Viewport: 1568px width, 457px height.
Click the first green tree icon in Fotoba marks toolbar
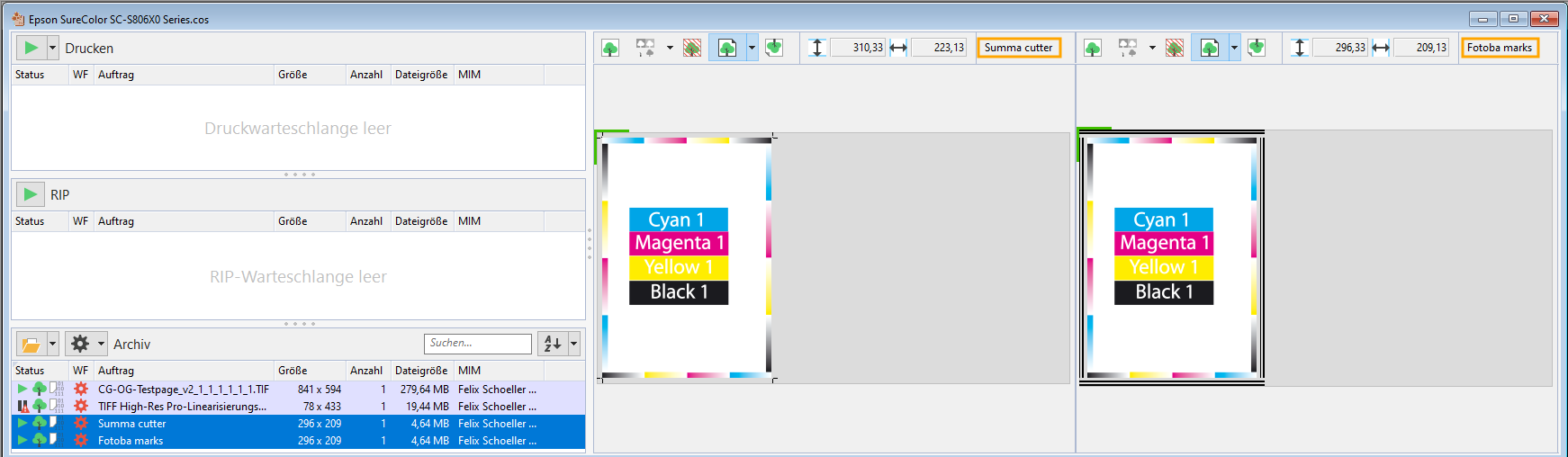1093,48
